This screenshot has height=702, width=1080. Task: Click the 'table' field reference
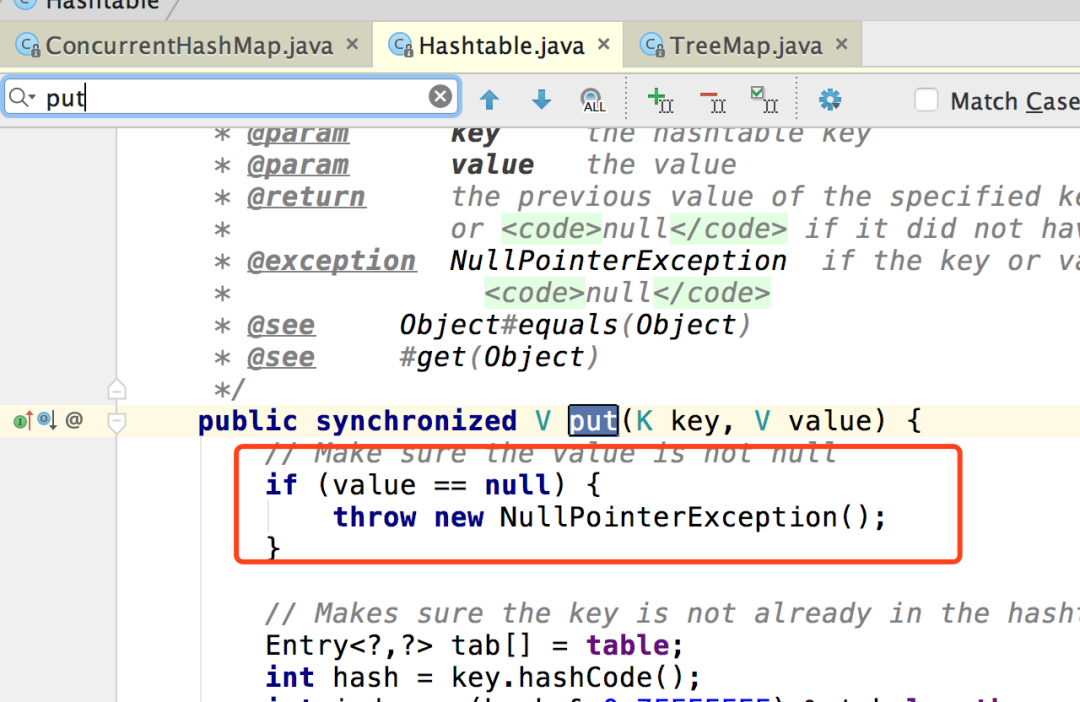tap(627, 646)
